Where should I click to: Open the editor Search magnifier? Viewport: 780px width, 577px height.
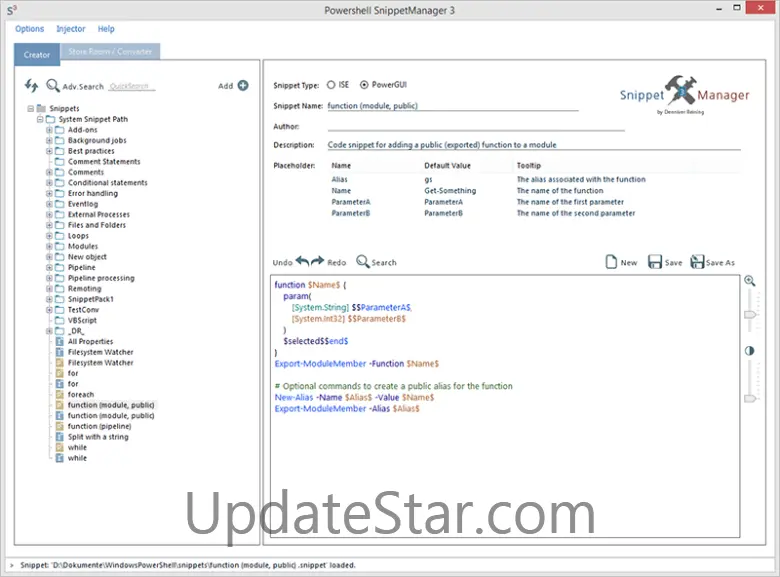click(363, 262)
